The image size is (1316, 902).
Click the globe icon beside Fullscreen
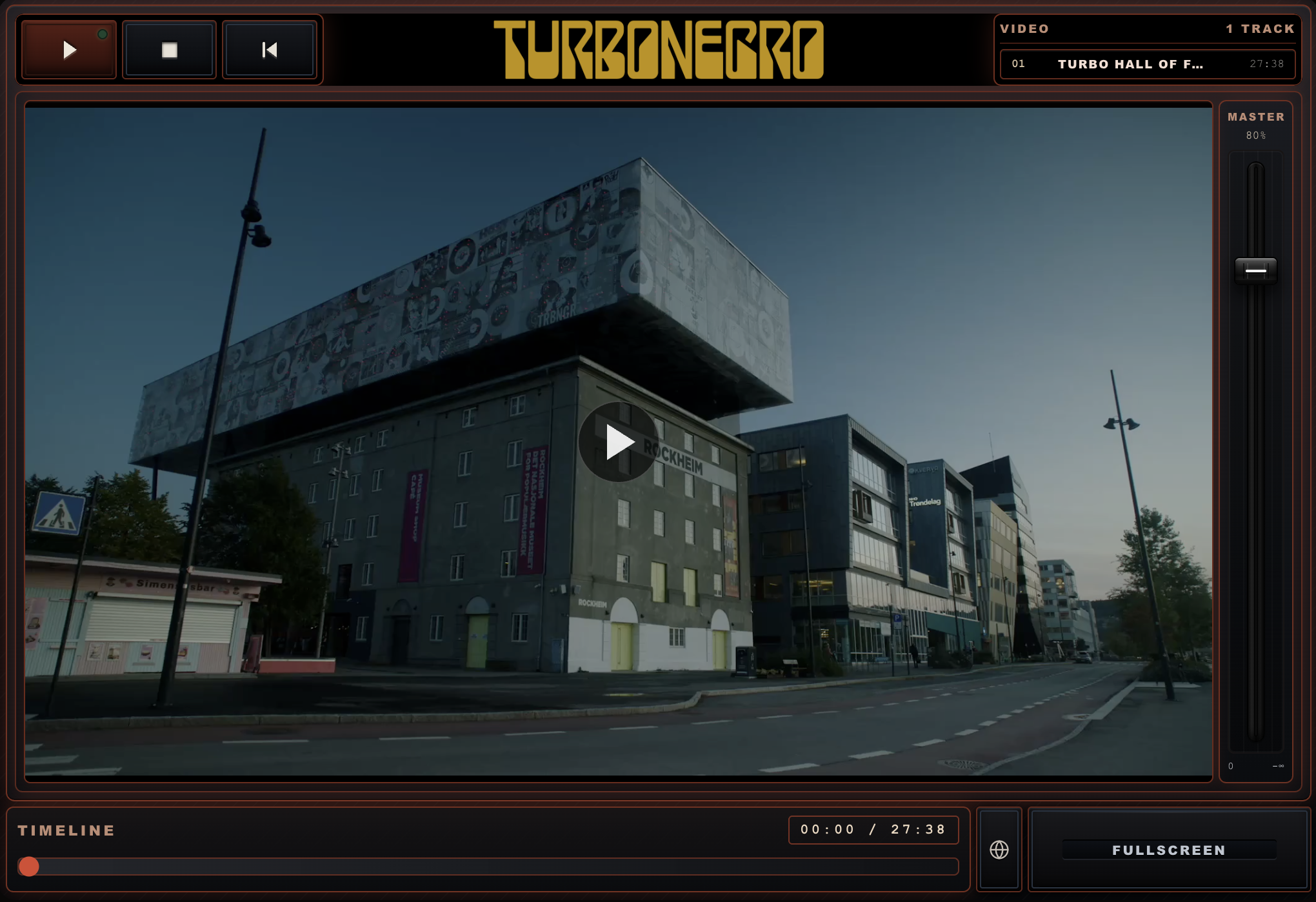999,850
